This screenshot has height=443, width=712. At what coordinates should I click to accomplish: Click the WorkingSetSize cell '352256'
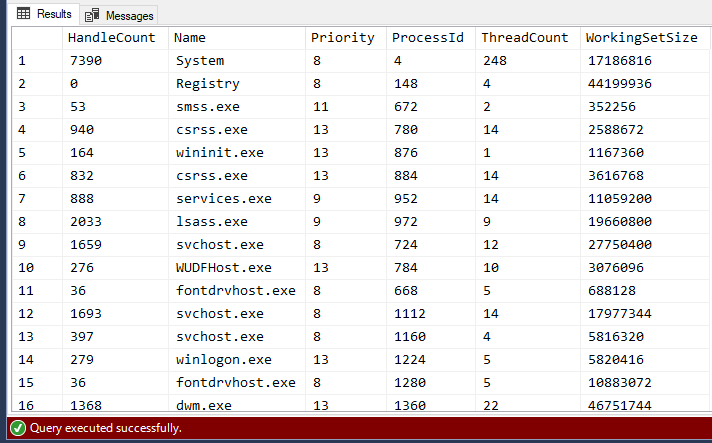(x=645, y=107)
